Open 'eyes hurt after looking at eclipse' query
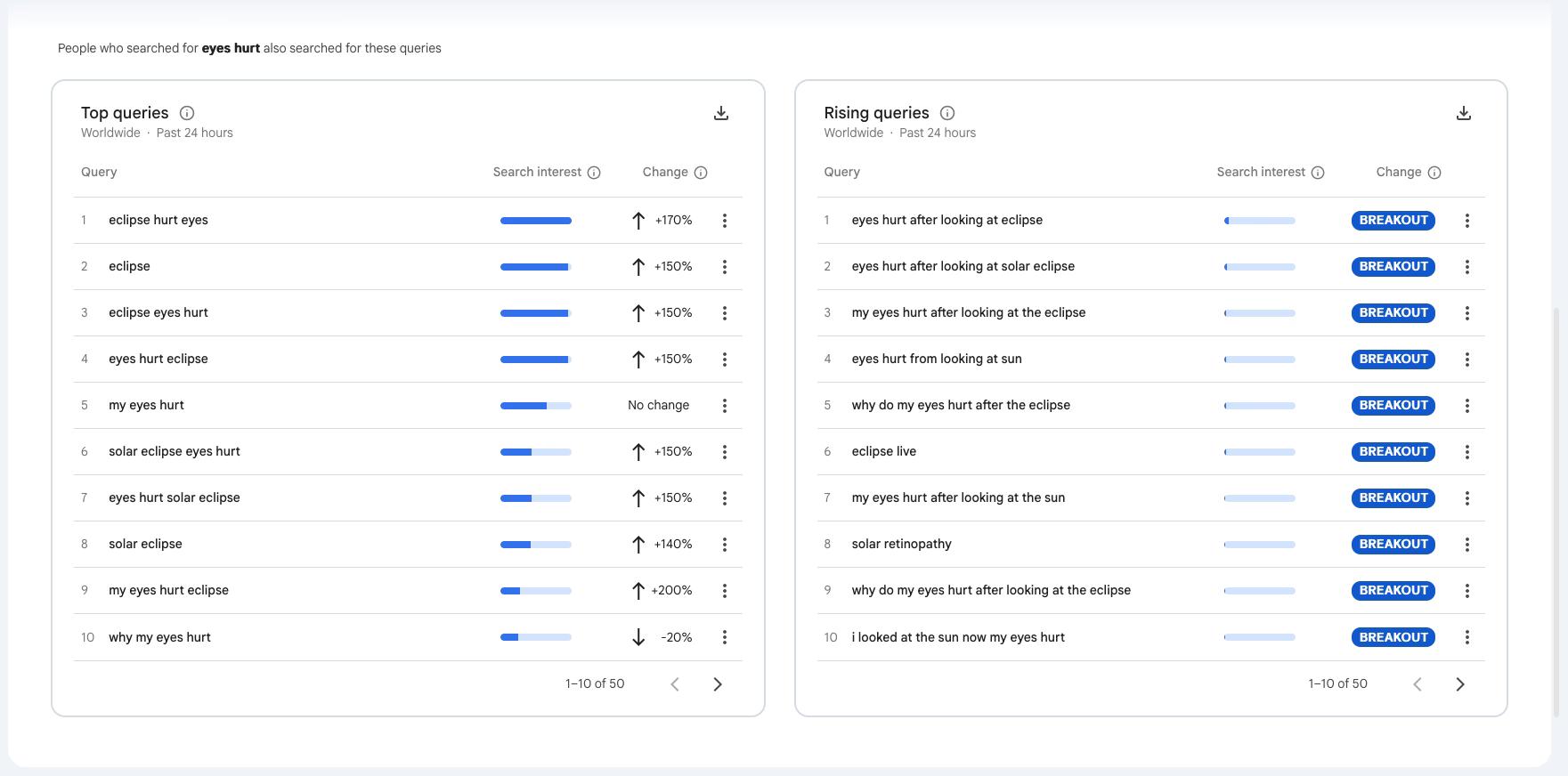 (x=946, y=220)
